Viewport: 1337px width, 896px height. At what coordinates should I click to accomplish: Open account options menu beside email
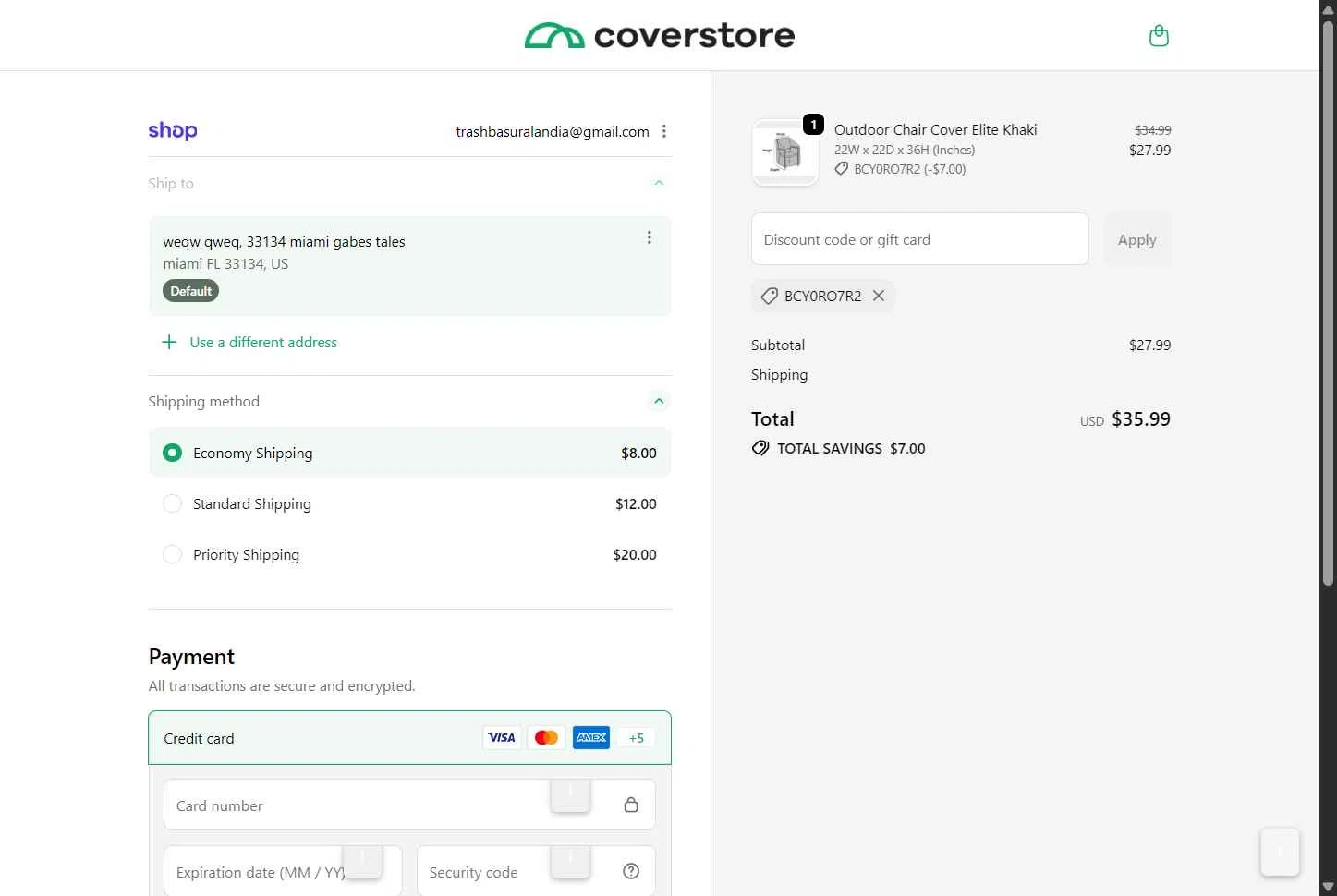[664, 131]
